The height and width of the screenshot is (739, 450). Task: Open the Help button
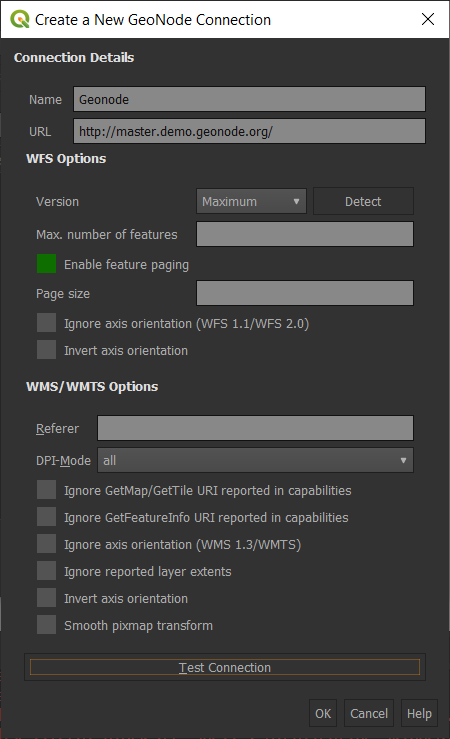(x=419, y=714)
